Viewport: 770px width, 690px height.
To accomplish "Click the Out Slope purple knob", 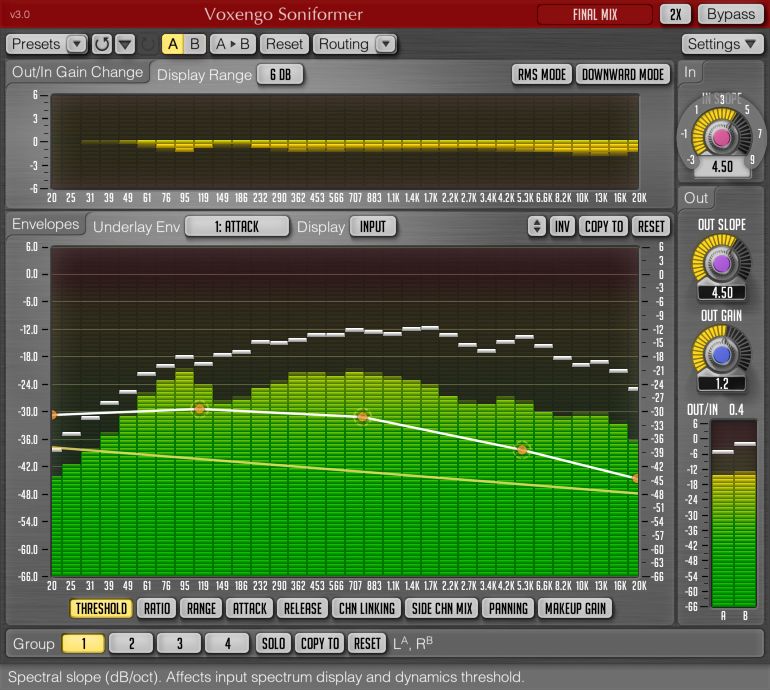I will pos(720,262).
